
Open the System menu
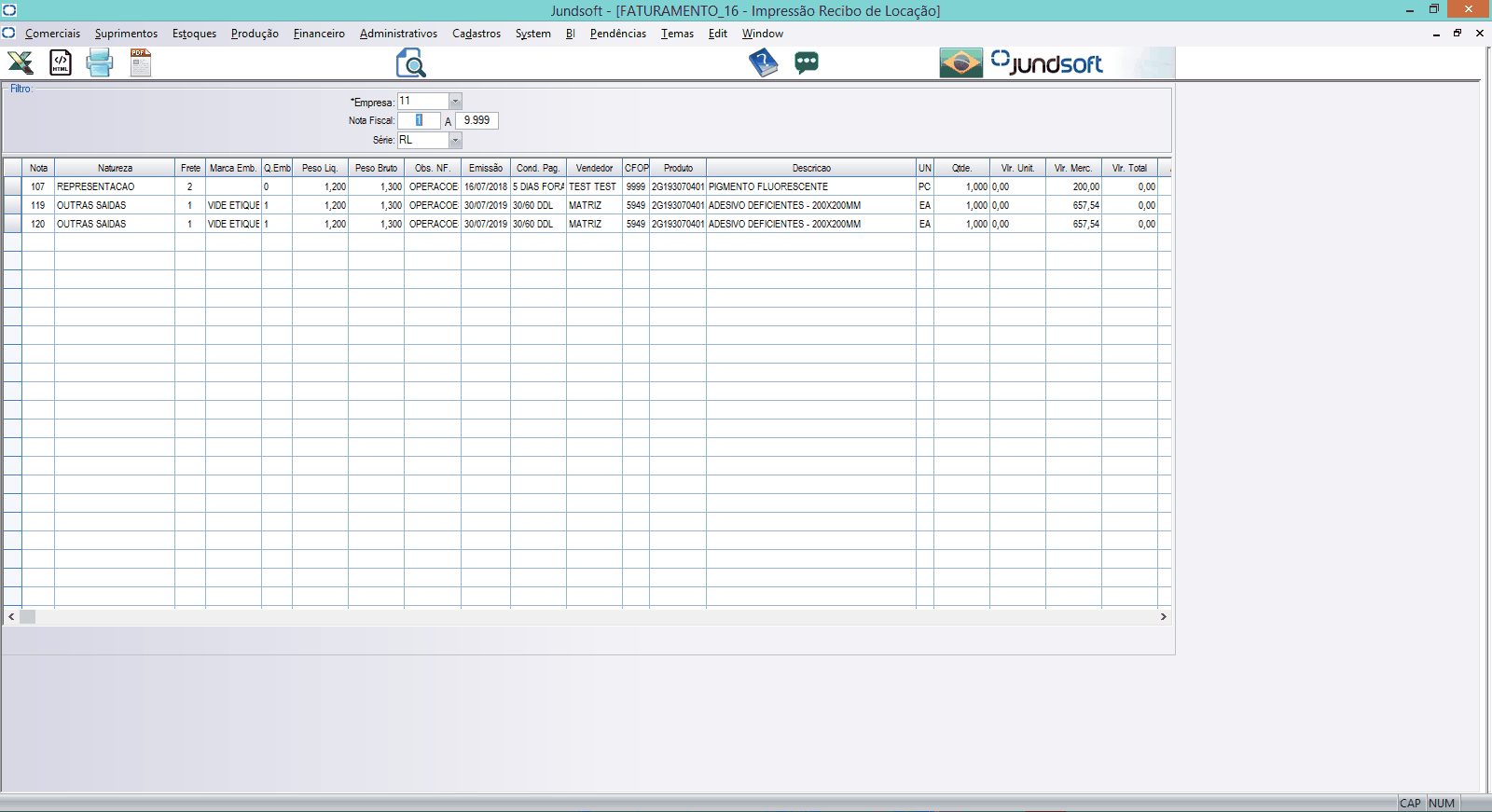point(532,34)
